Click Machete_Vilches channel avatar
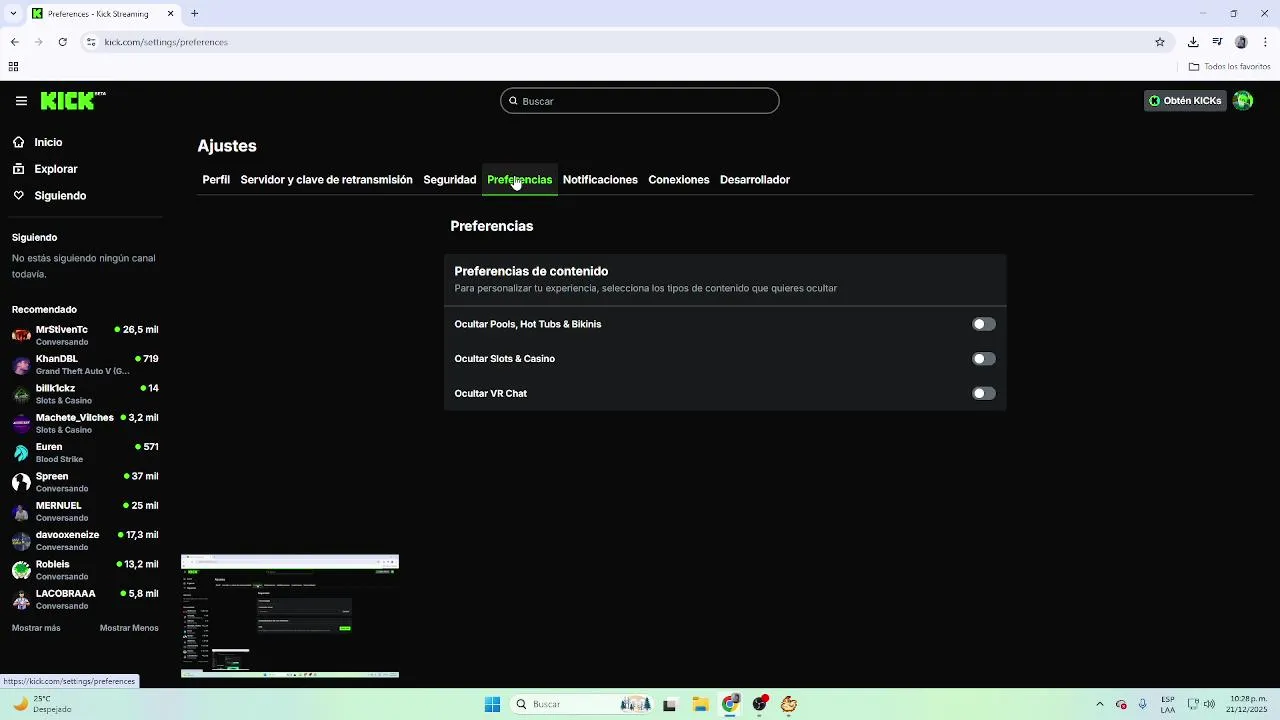This screenshot has width=1280, height=720. [21, 424]
